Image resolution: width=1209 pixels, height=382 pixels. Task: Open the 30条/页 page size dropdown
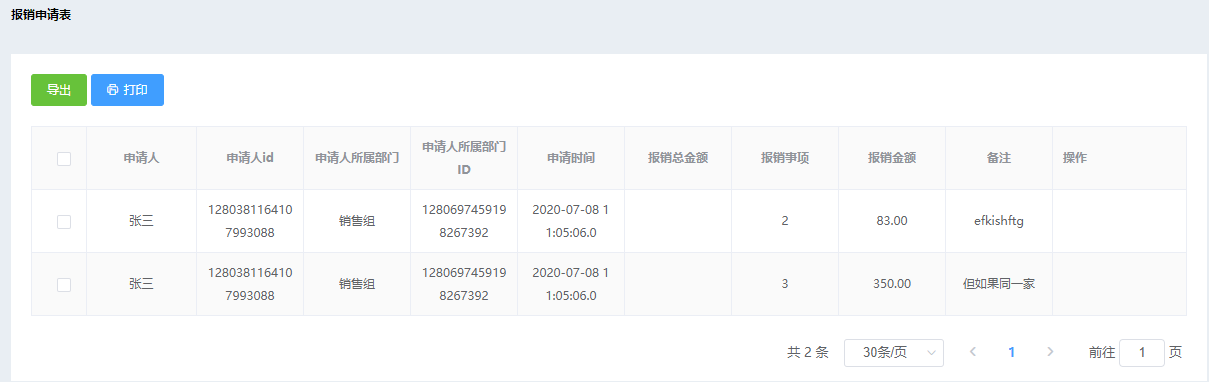click(x=894, y=352)
